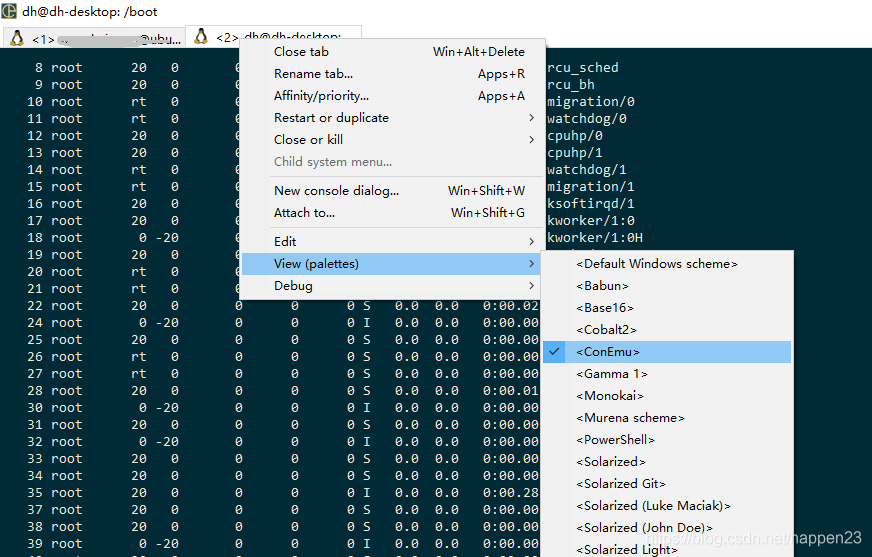The image size is (872, 557).
Task: Click watchdog/1 command text
Action: [x=587, y=170]
